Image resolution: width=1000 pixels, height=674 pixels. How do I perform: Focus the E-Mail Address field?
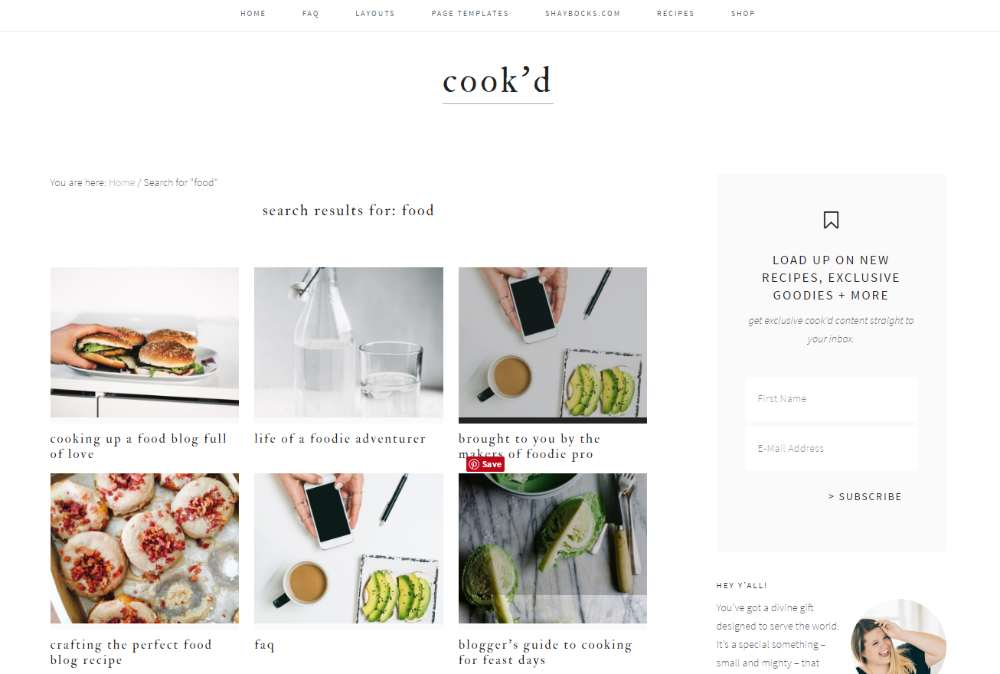coord(831,448)
